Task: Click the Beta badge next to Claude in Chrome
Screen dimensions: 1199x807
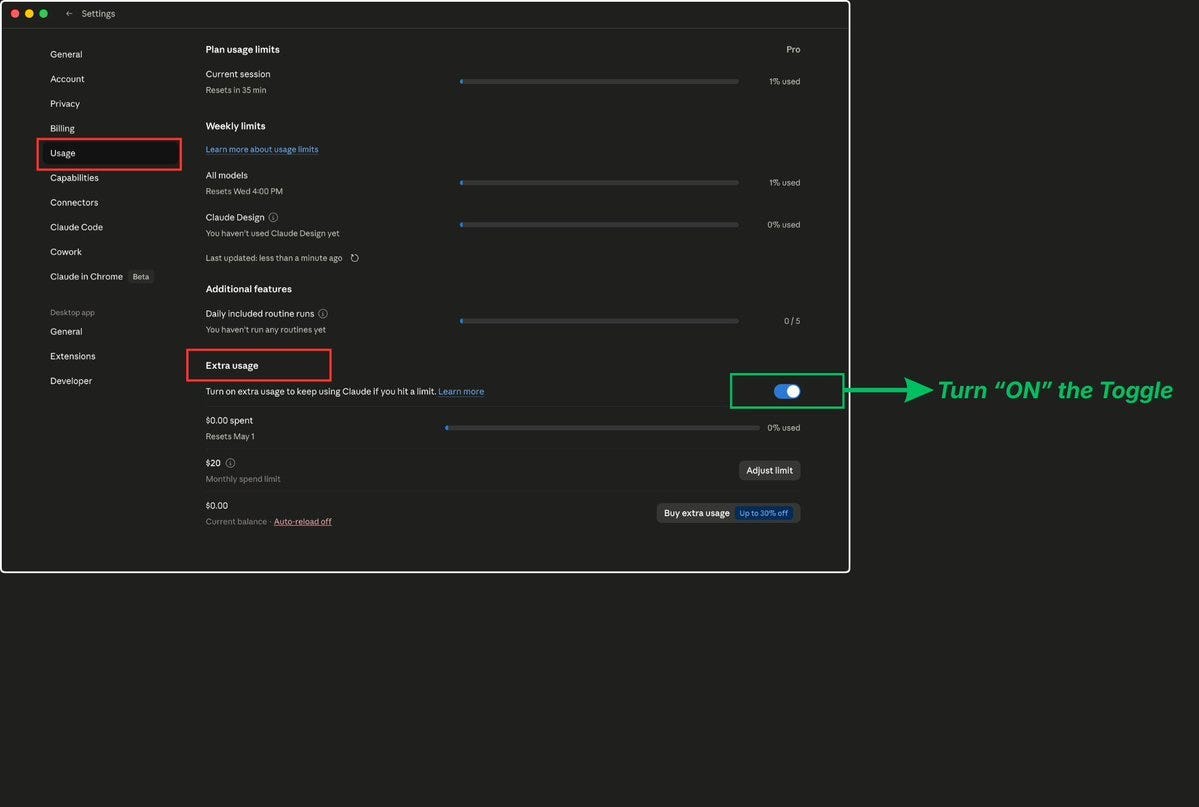Action: coord(141,277)
